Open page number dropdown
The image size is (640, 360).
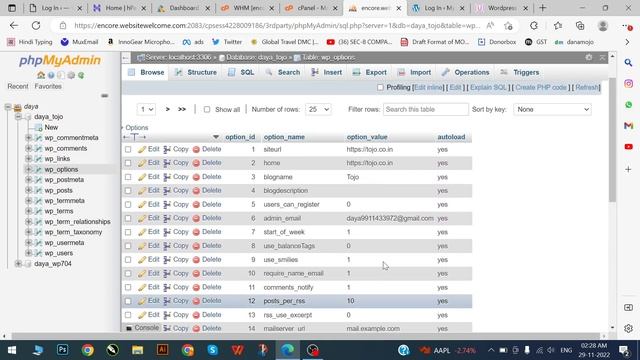[146, 109]
